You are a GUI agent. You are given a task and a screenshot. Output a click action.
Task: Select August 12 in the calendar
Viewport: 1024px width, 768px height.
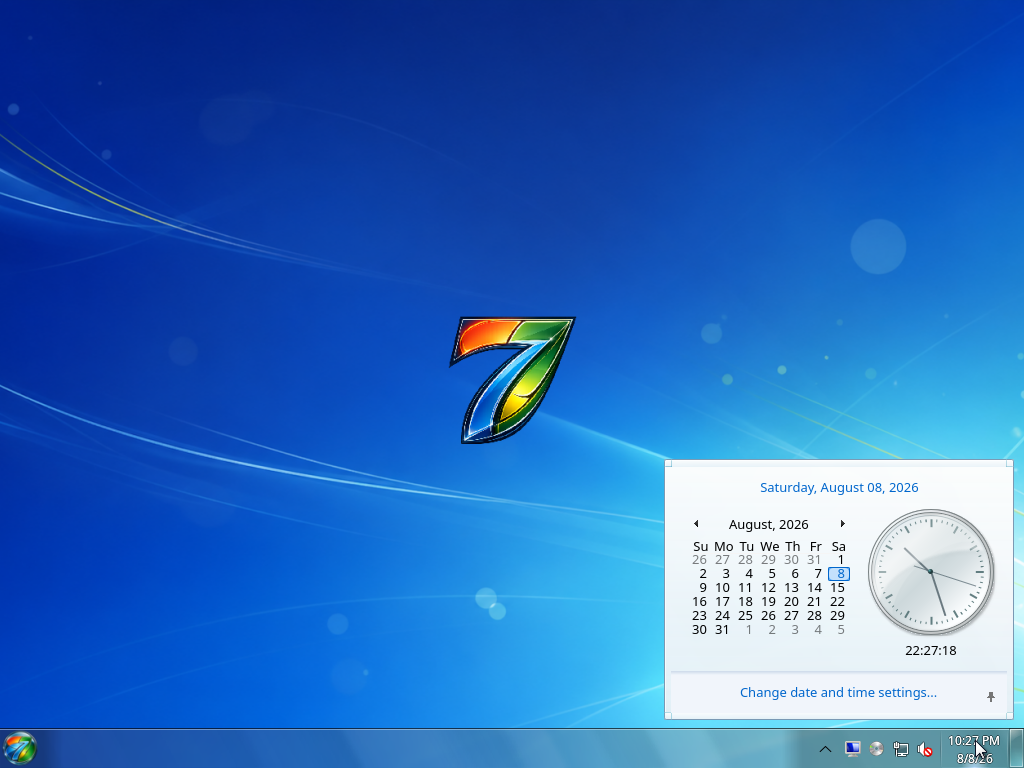coord(769,588)
